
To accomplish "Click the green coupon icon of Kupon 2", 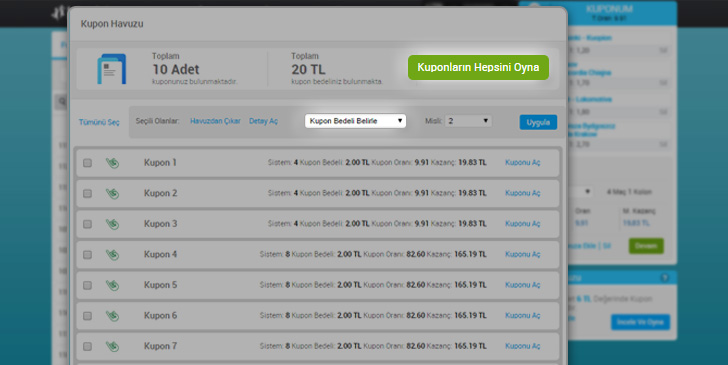I will pyautogui.click(x=112, y=194).
